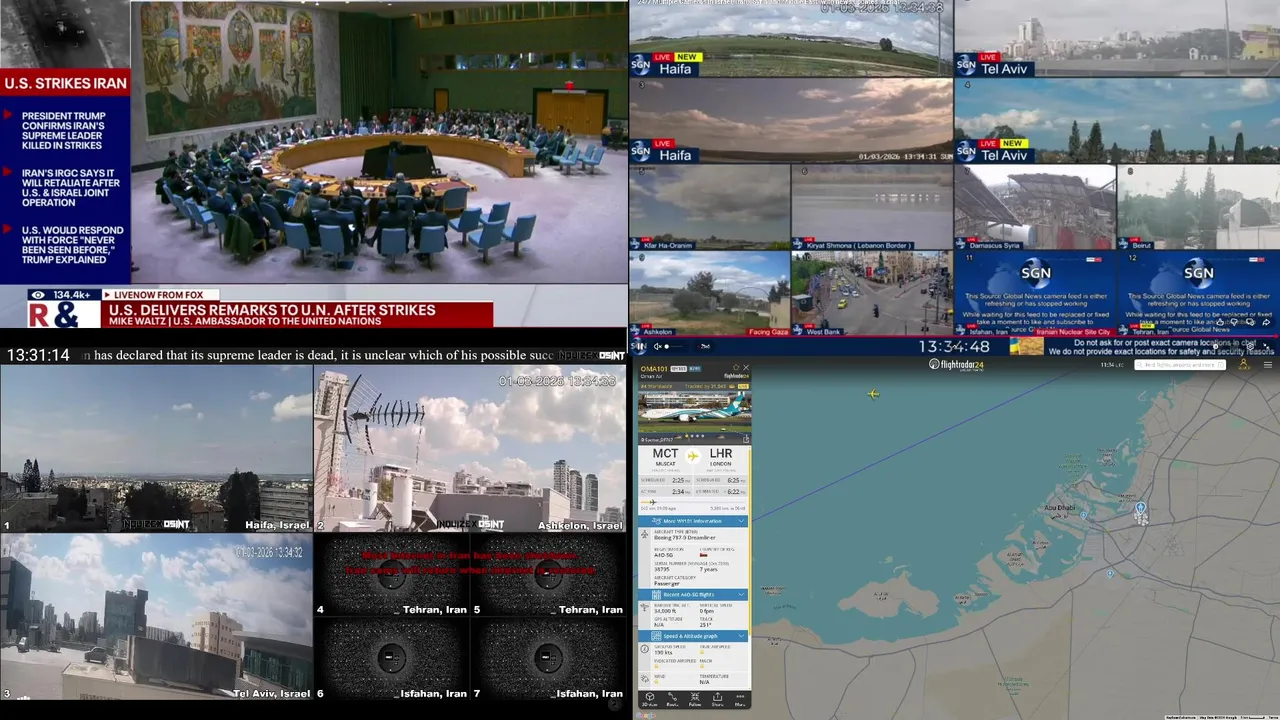
Task: Jump to live on SGN stream
Action: point(704,346)
